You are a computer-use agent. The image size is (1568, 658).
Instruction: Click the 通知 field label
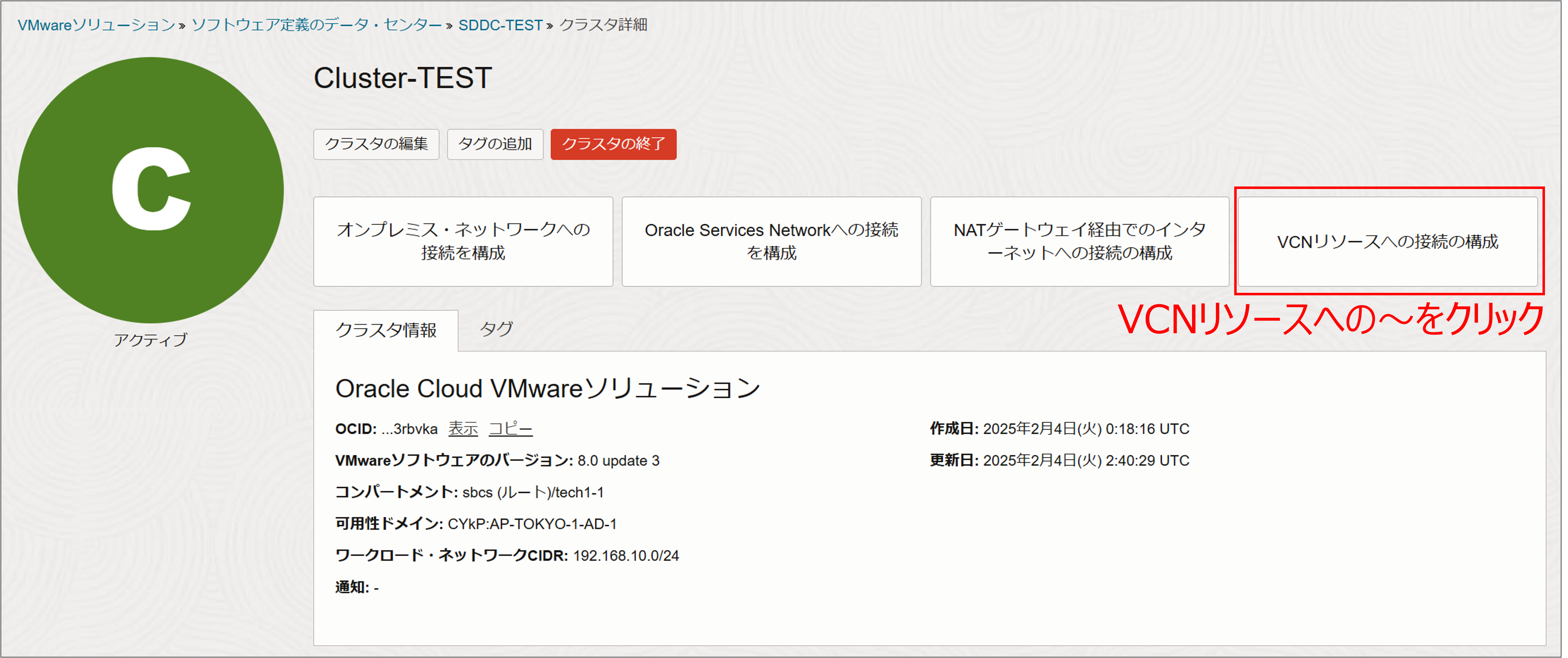point(352,587)
